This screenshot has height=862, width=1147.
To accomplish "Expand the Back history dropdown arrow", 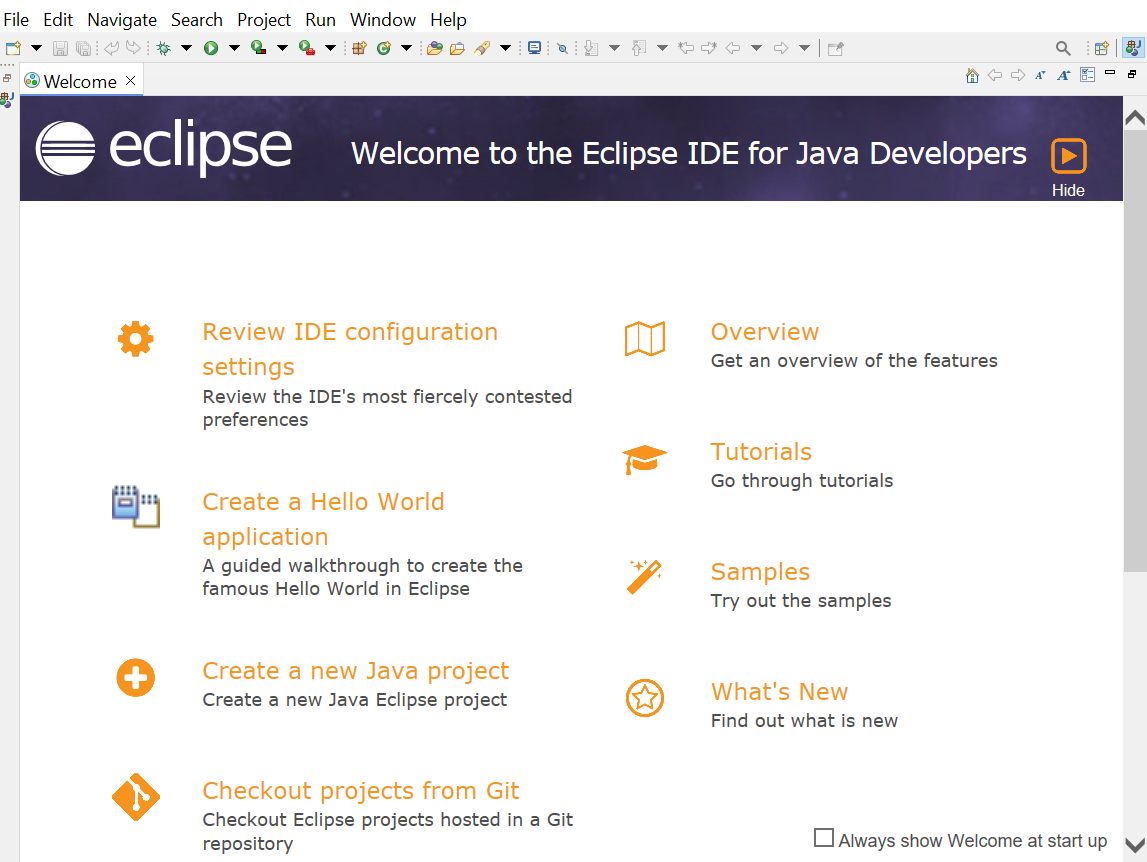I will (x=757, y=48).
